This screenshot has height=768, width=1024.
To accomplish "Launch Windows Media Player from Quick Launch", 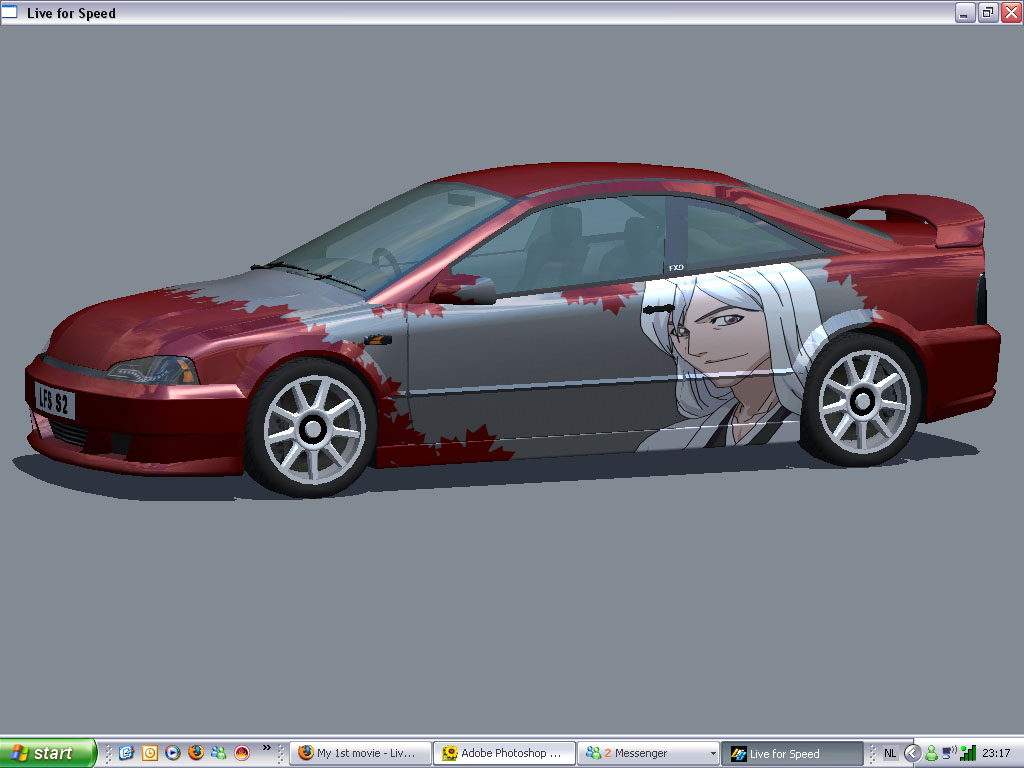I will (172, 753).
